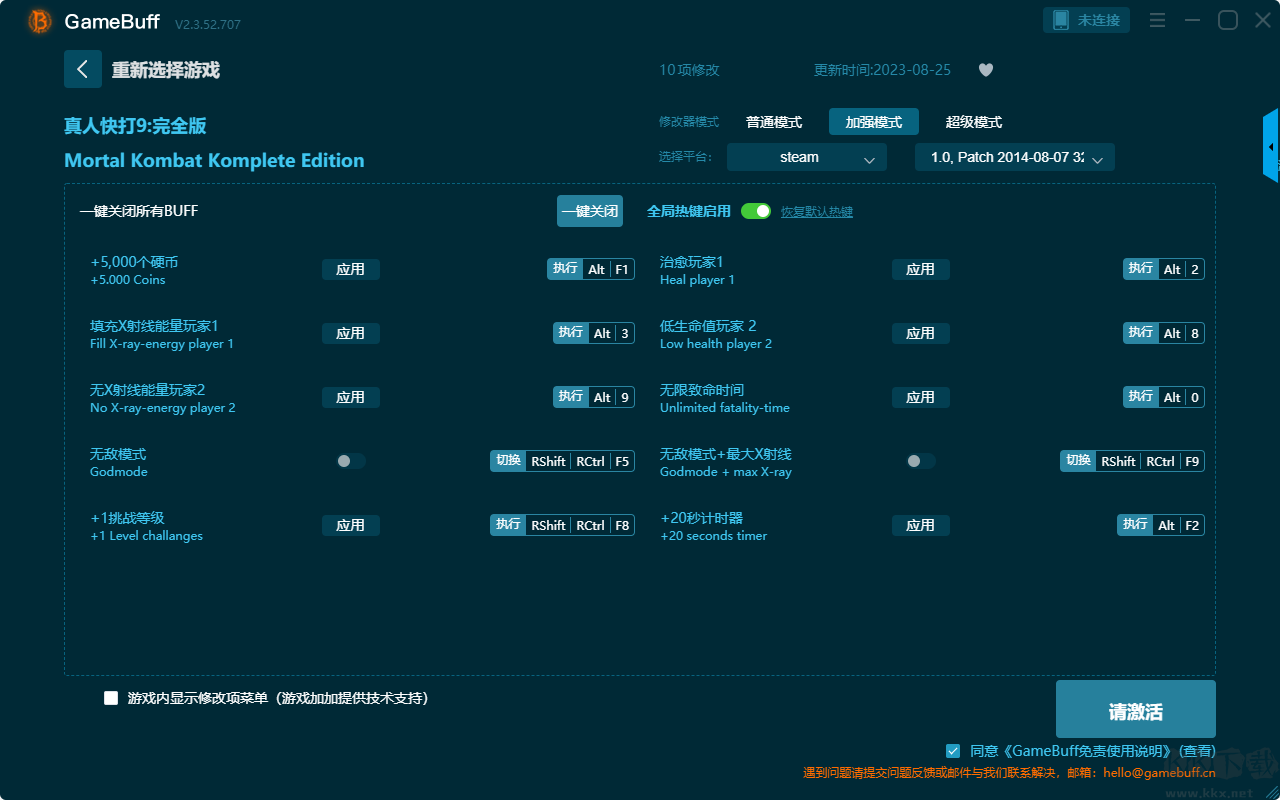This screenshot has height=800, width=1280.
Task: Toggle Godmode + max X-ray switch
Action: coord(920,461)
